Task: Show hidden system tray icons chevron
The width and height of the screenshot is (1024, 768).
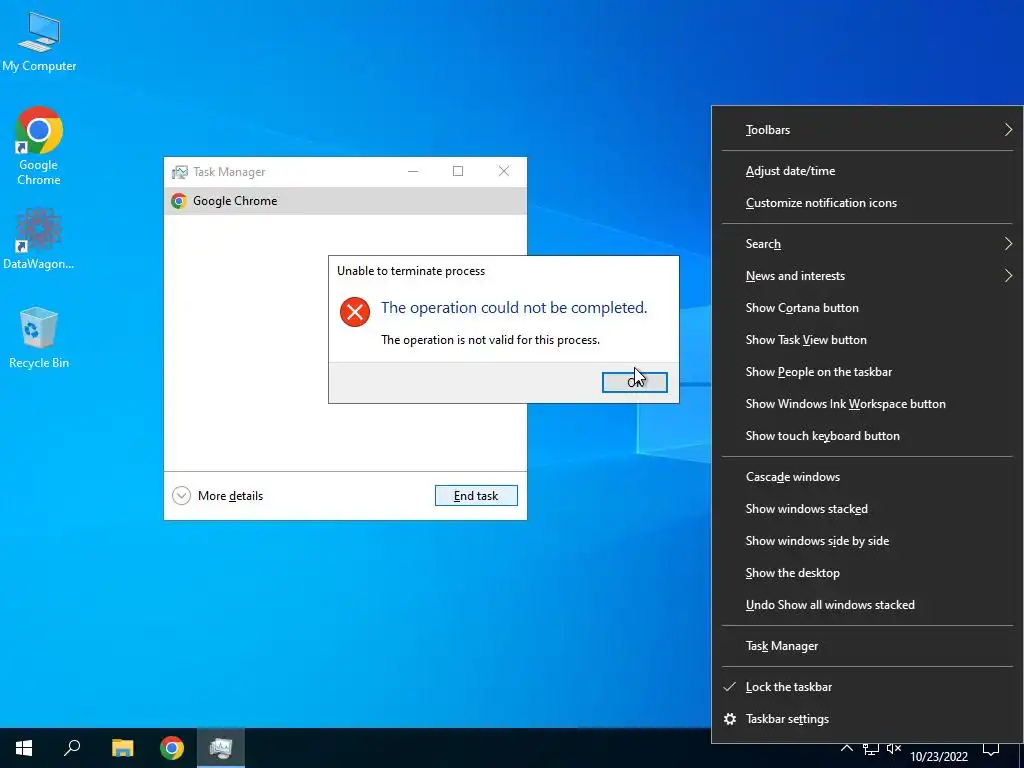Action: click(846, 748)
